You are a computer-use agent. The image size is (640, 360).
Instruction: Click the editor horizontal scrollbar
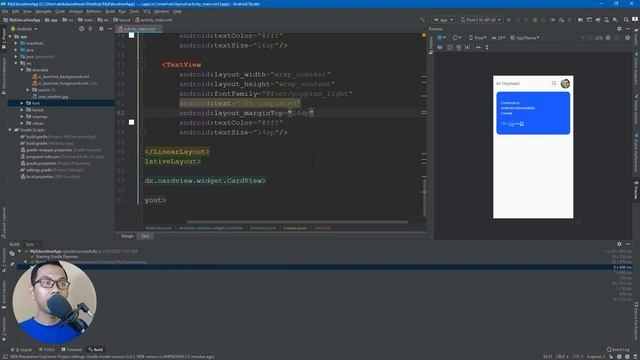(x=297, y=222)
